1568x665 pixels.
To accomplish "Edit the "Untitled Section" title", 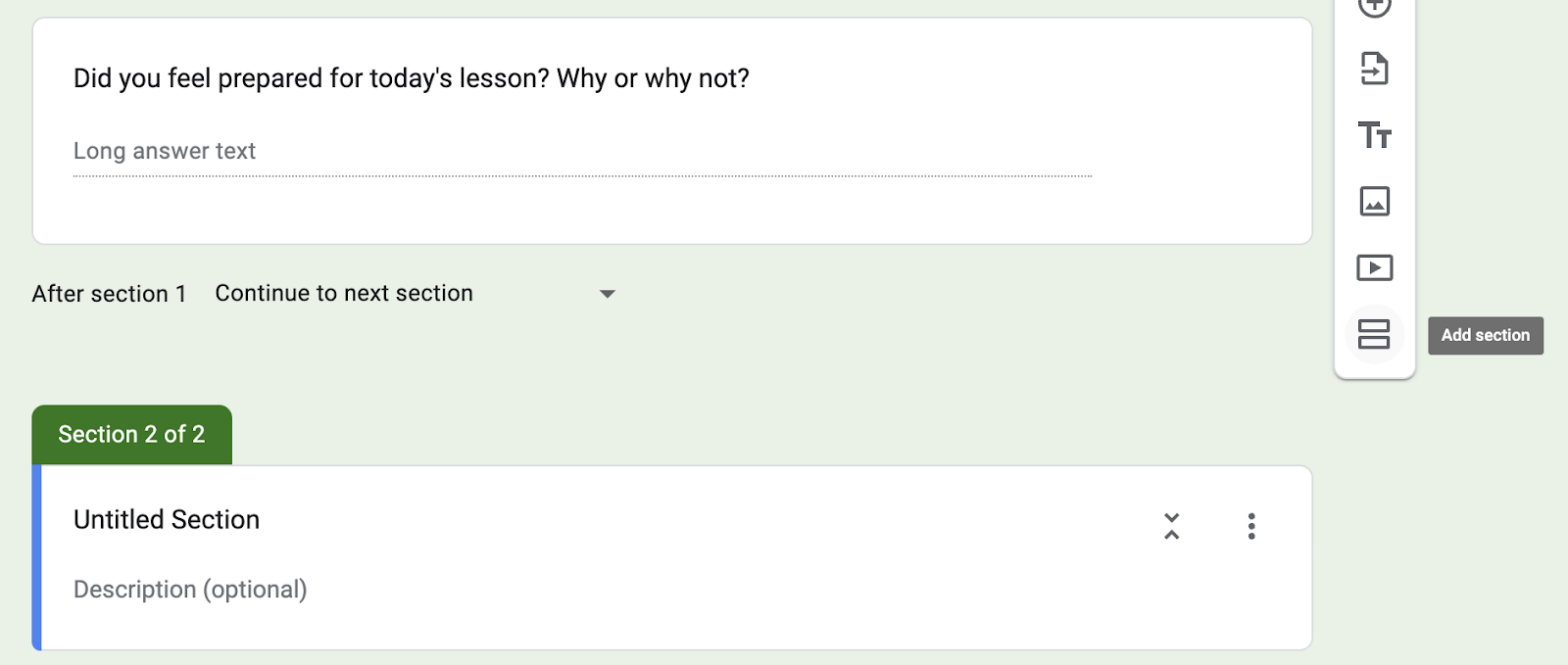I will (x=165, y=519).
